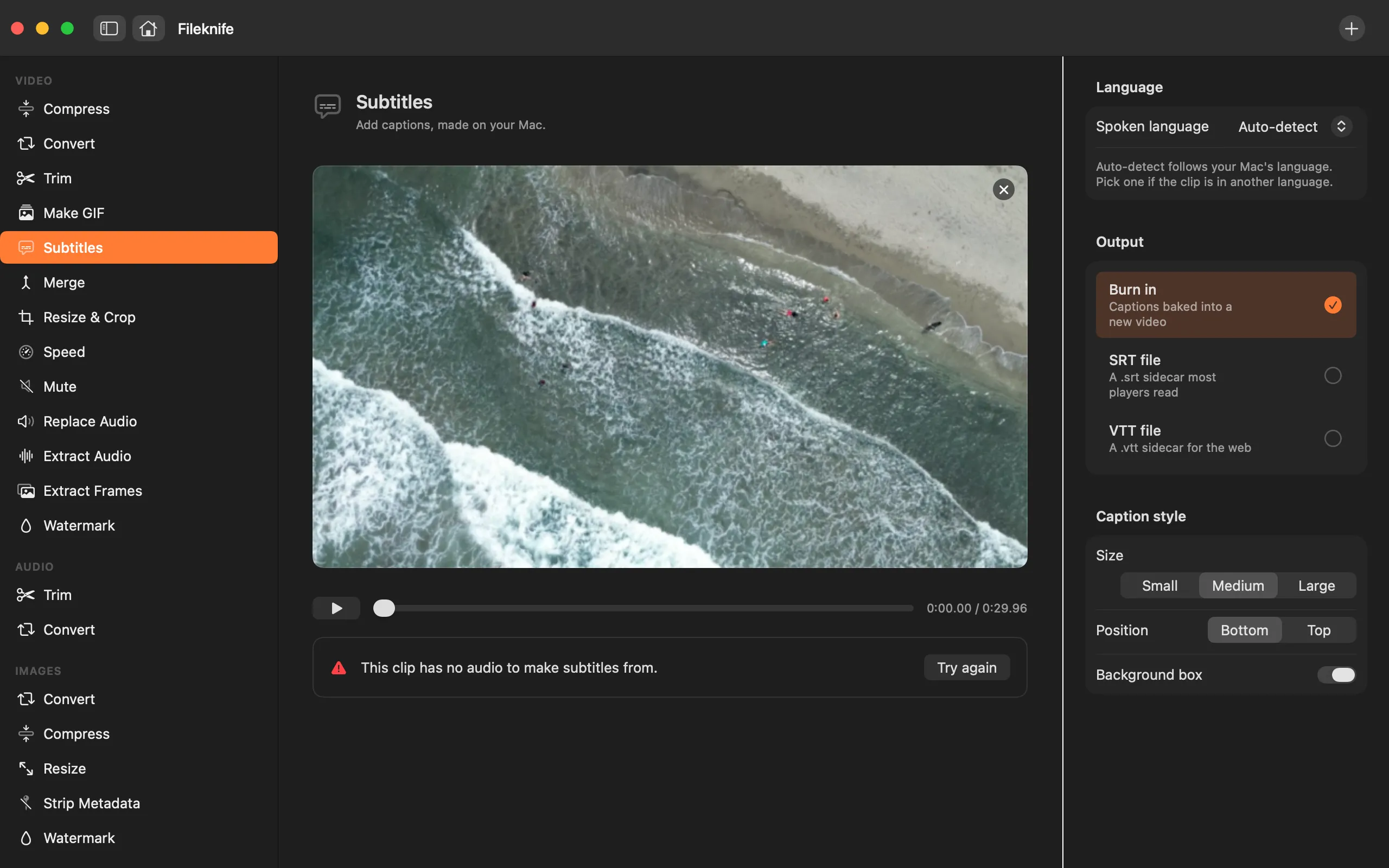
Task: Click the error text about no audio
Action: coord(508,668)
